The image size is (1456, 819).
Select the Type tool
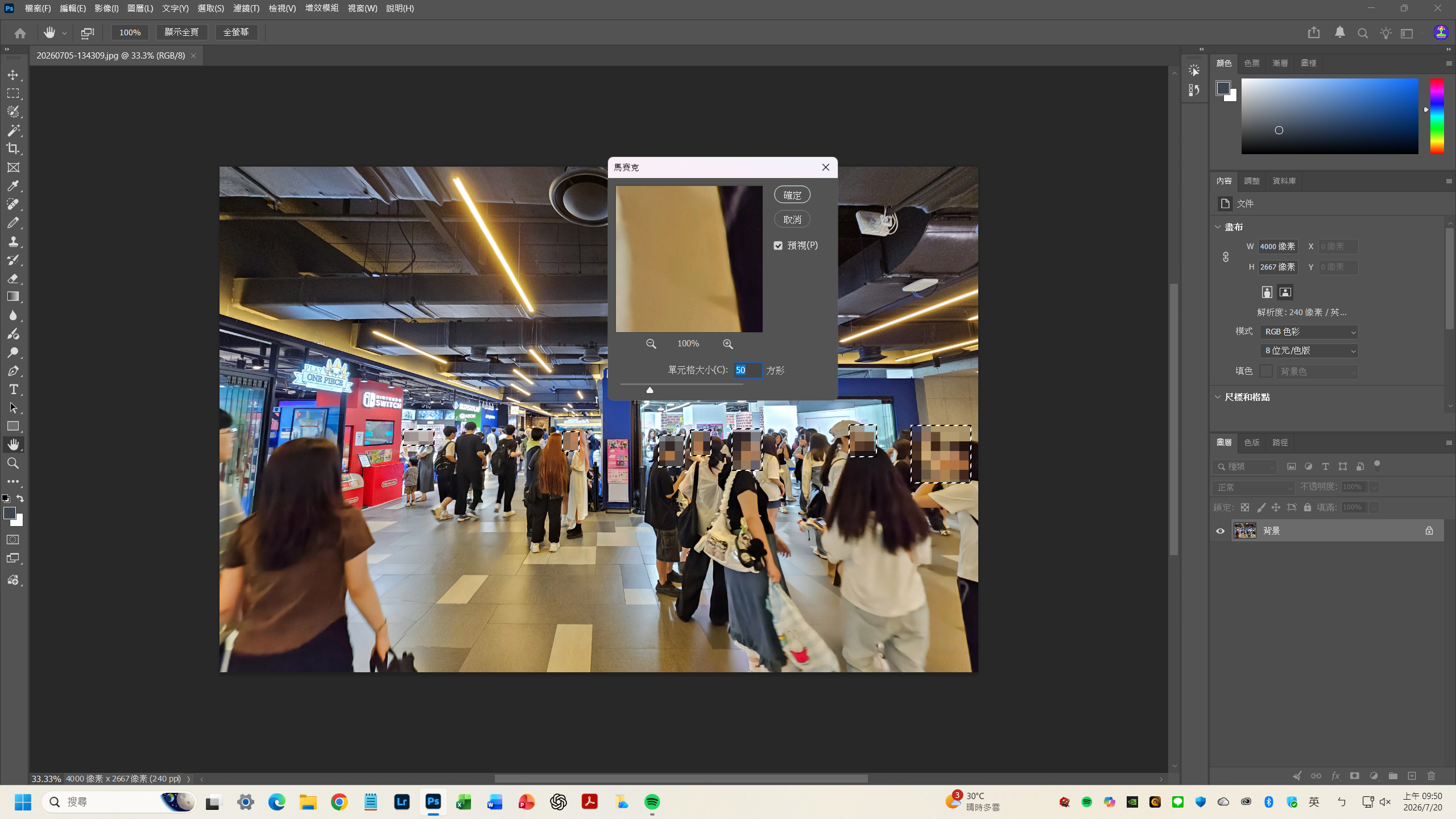[x=13, y=390]
